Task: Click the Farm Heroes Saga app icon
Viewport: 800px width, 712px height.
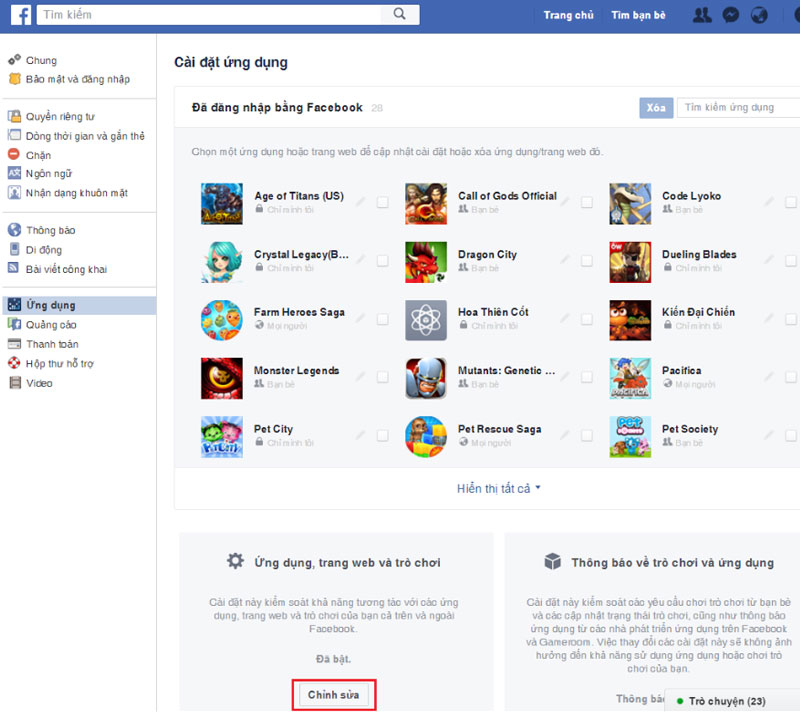Action: click(x=222, y=320)
